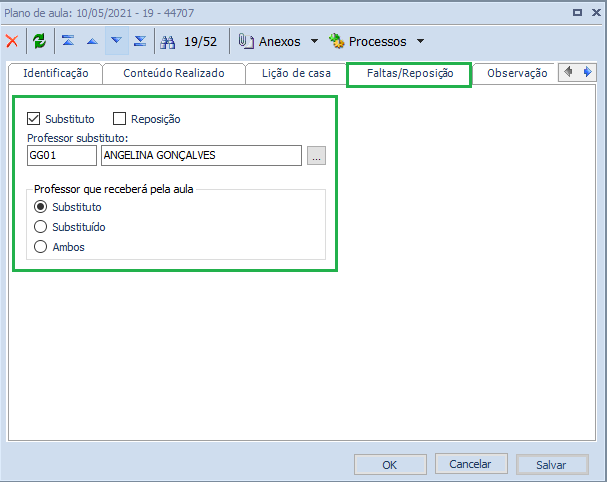Viewport: 608px width, 482px height.
Task: Click the GG01 professor code field
Action: pyautogui.click(x=62, y=155)
